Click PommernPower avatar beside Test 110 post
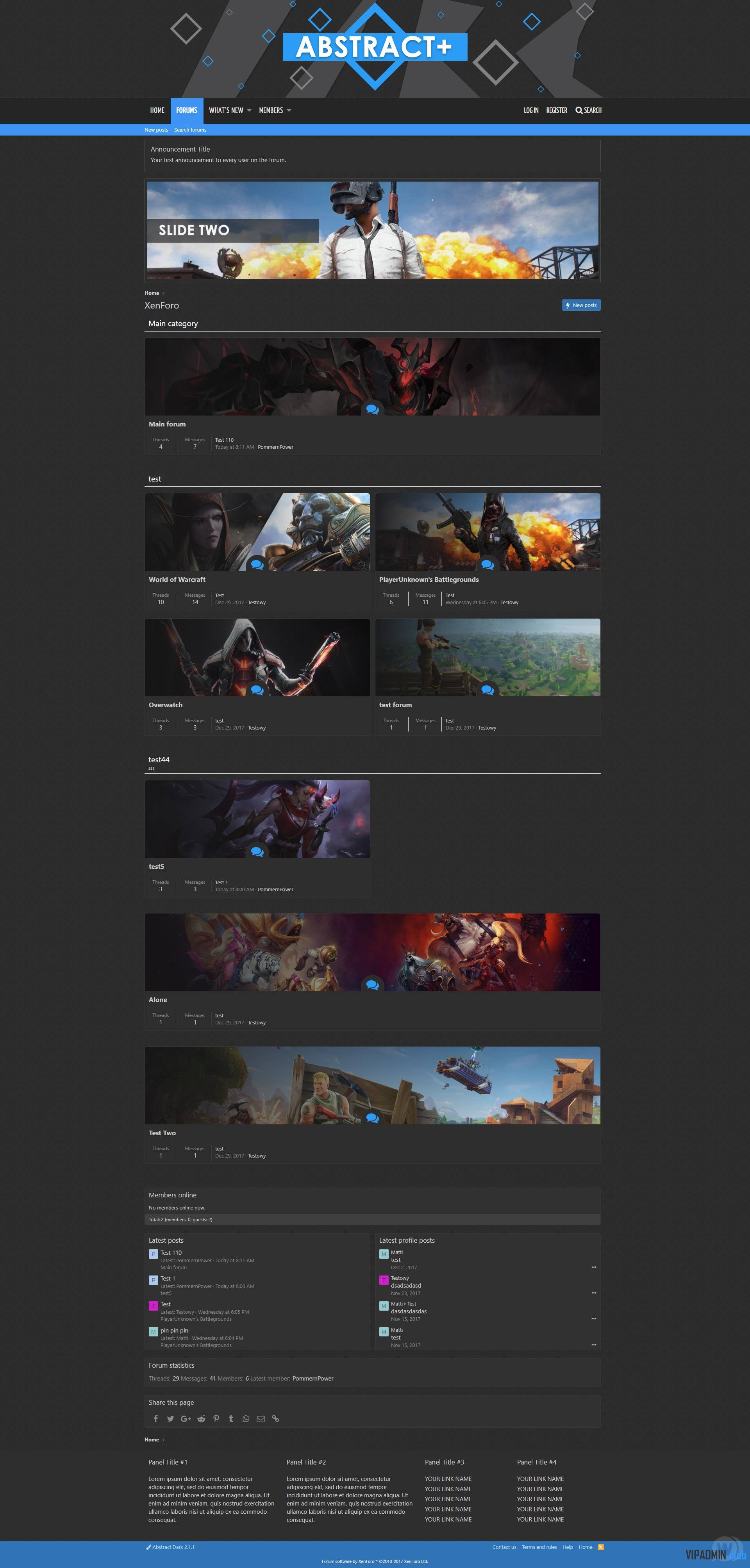Screen dimensions: 750x1568 pyautogui.click(x=154, y=1254)
